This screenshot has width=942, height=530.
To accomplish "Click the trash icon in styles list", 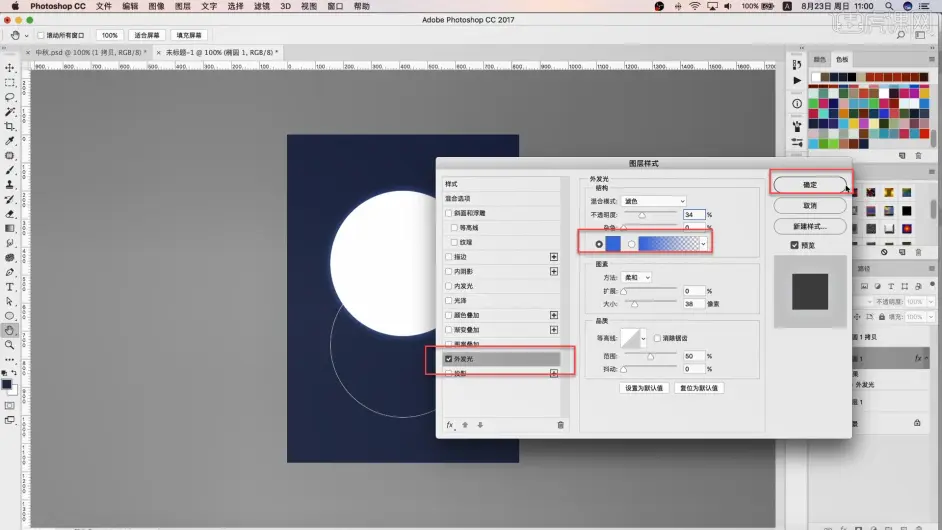I will [561, 425].
